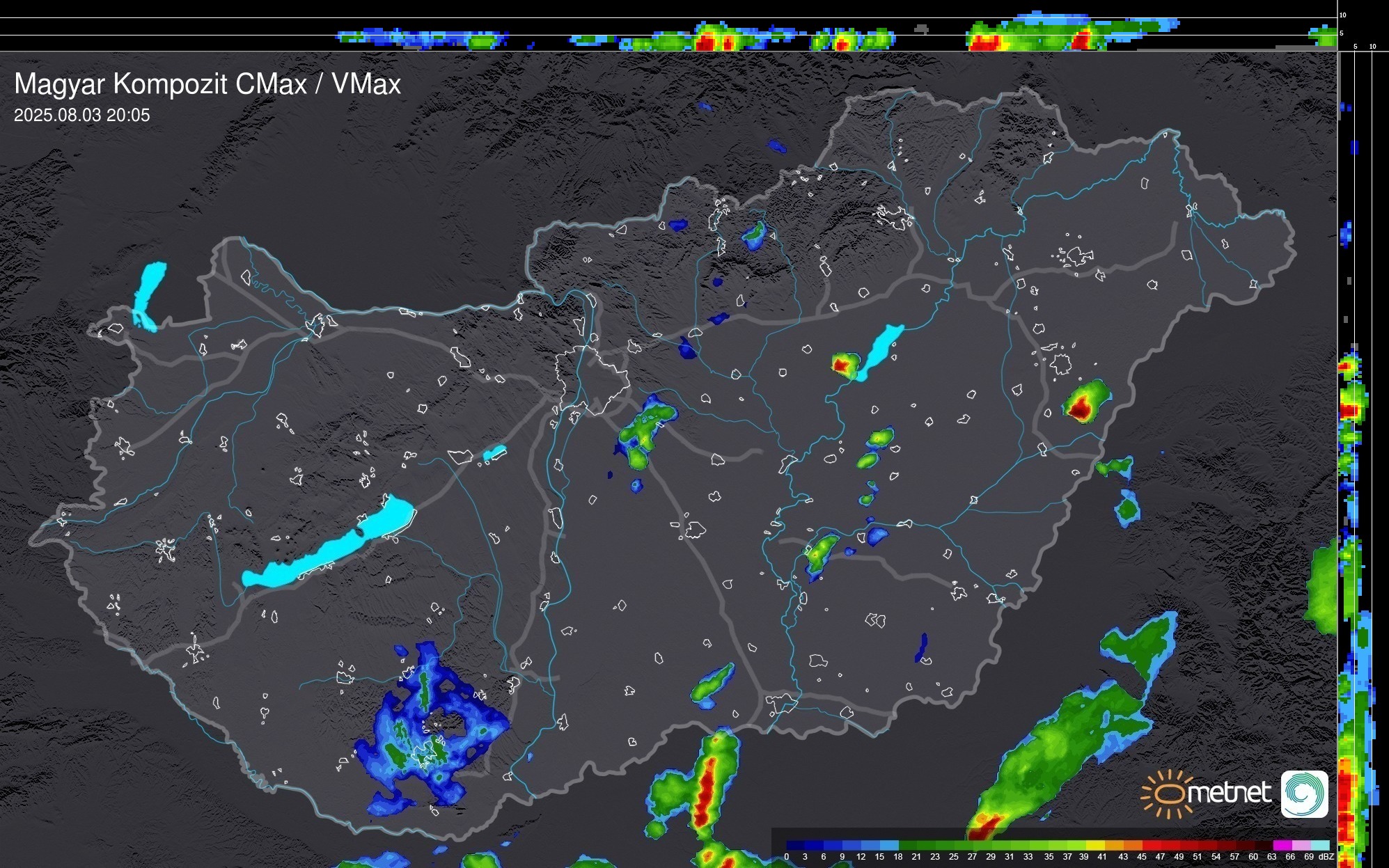
Task: Select the magenta 63 dBZ legend swatch
Action: [x=1281, y=846]
